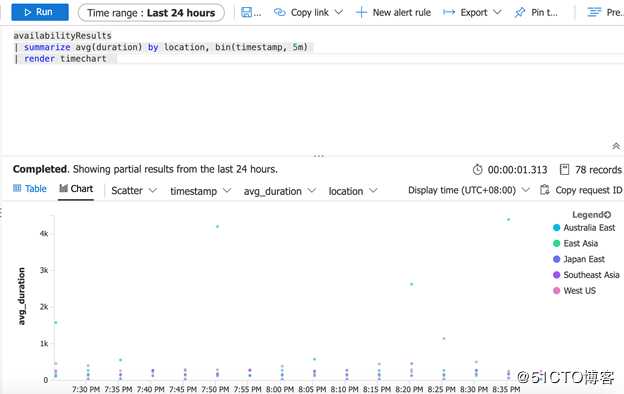
Task: Switch to the Table results tab
Action: point(30,189)
